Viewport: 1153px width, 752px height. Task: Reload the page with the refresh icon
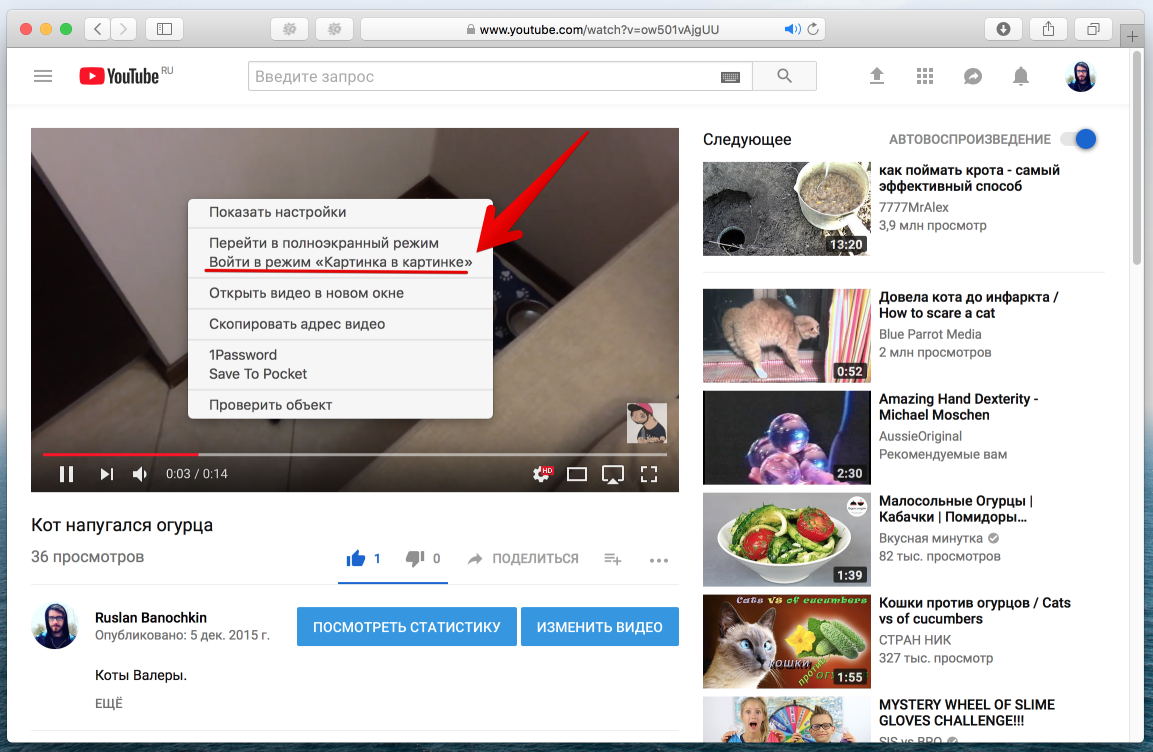tap(813, 29)
